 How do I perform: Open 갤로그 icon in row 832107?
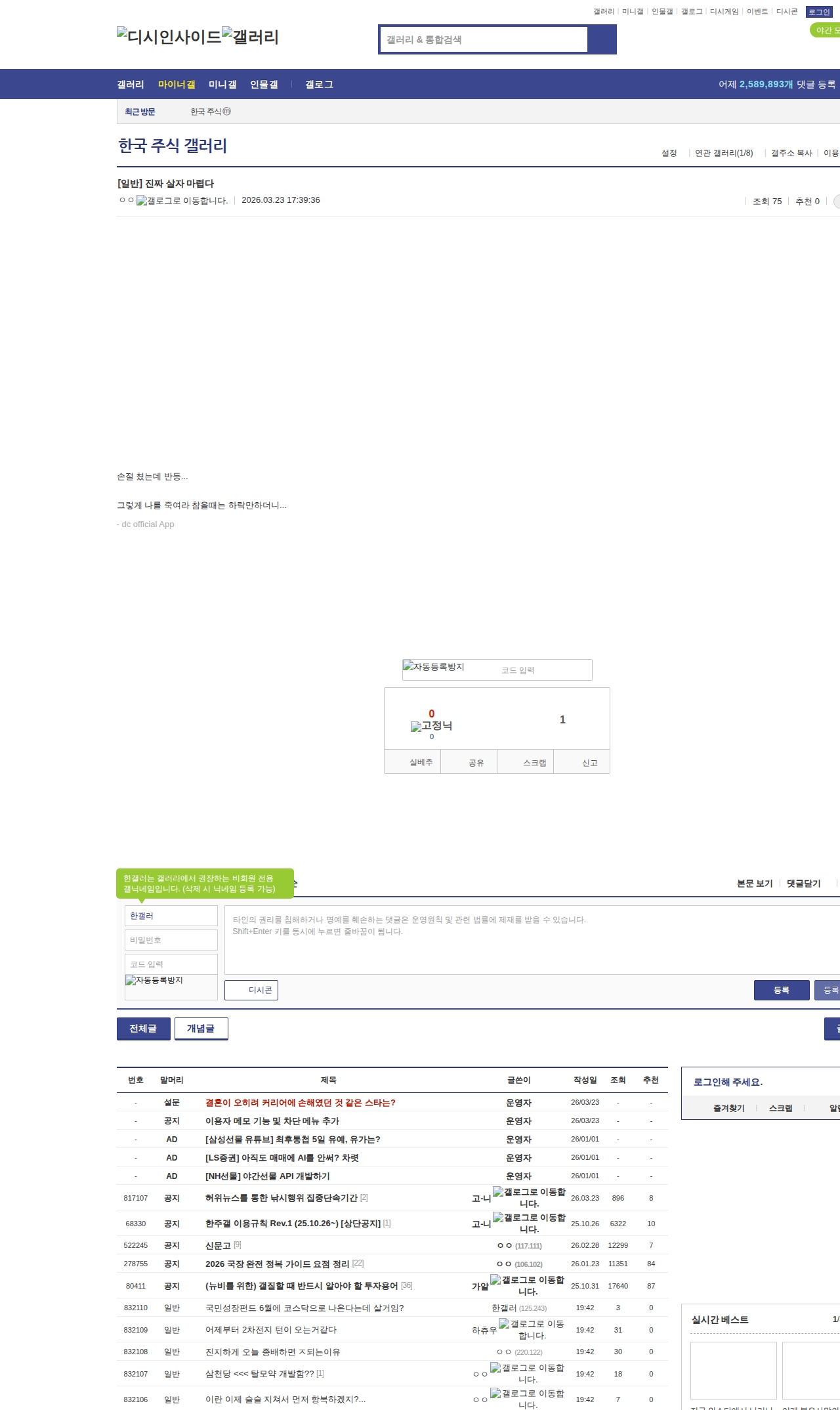tap(528, 1374)
